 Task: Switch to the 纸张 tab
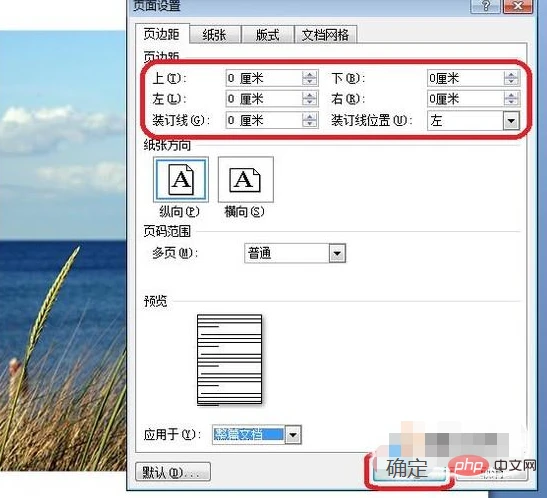click(215, 34)
